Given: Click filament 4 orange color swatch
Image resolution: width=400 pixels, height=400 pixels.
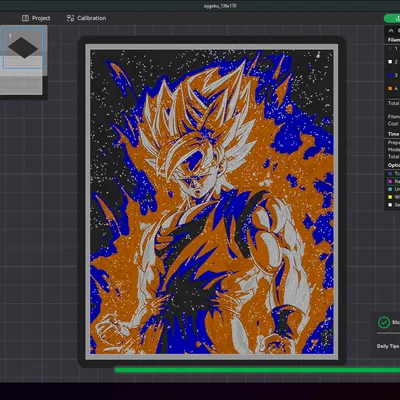Looking at the screenshot, I should 390,89.
